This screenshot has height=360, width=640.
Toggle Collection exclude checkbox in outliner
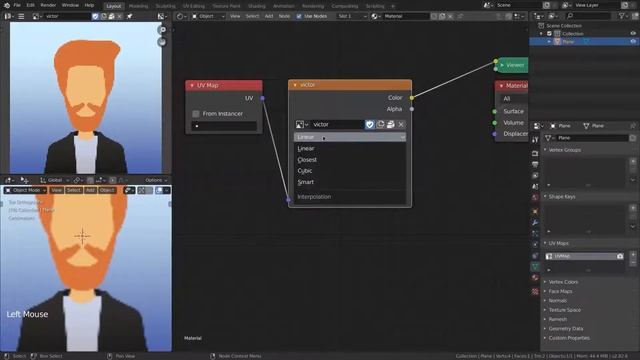[549, 33]
